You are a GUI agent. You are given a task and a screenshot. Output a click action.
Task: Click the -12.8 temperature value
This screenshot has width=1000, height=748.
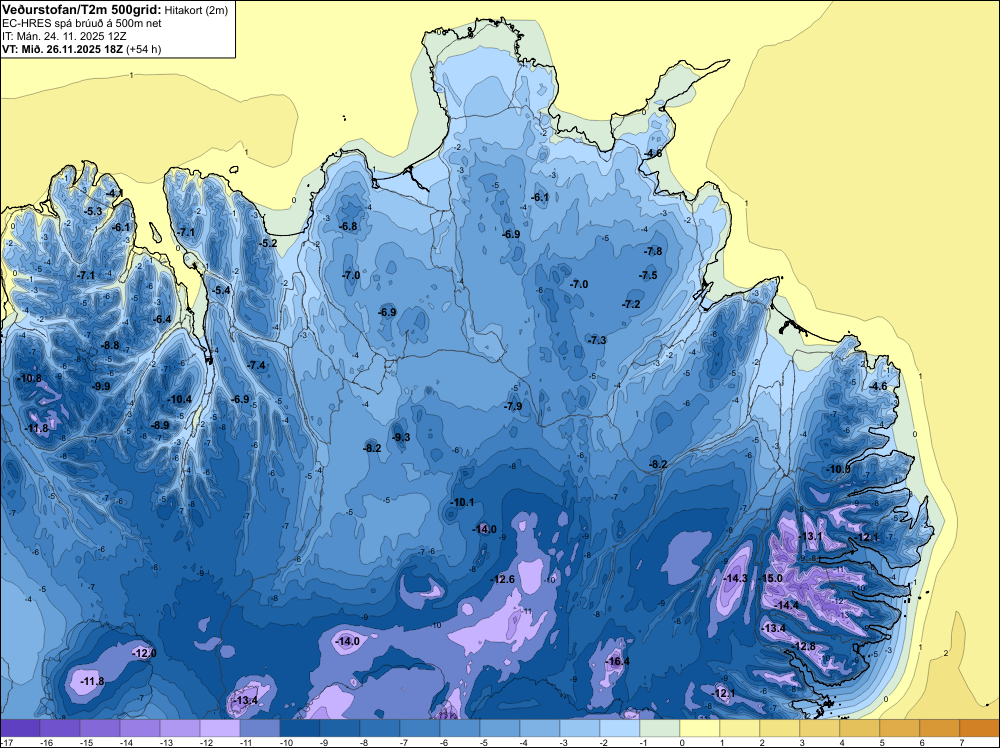tap(804, 647)
